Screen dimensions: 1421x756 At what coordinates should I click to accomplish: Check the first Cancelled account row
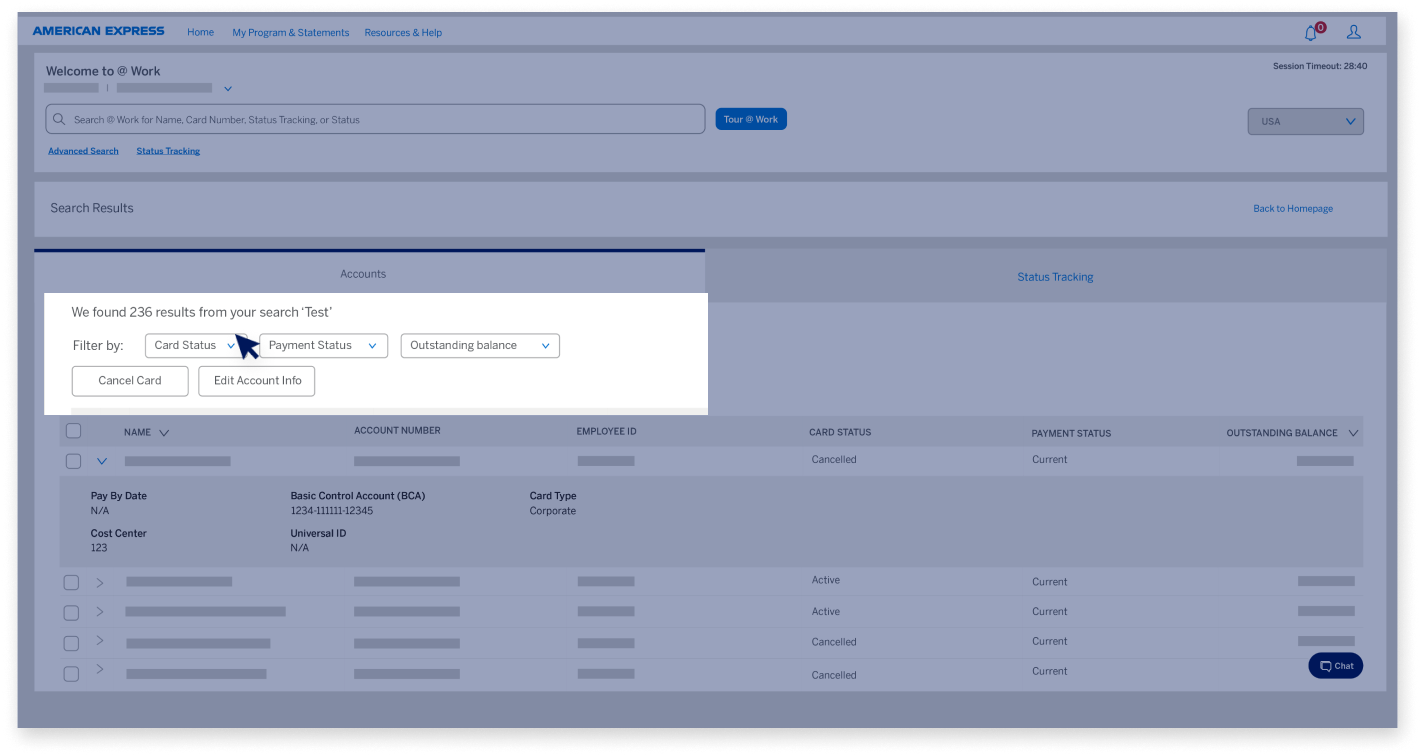coord(71,461)
